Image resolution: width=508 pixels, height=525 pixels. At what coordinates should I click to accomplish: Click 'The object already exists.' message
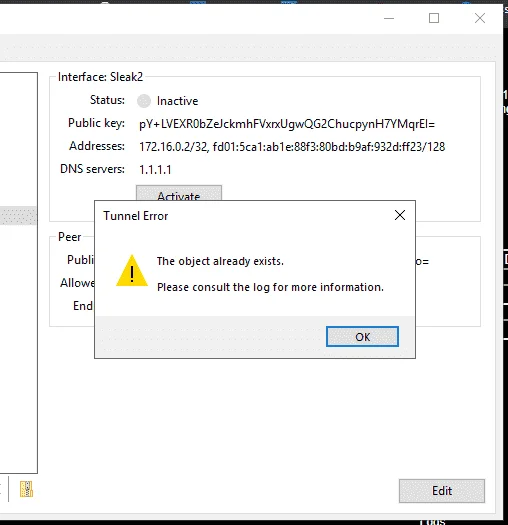220,261
